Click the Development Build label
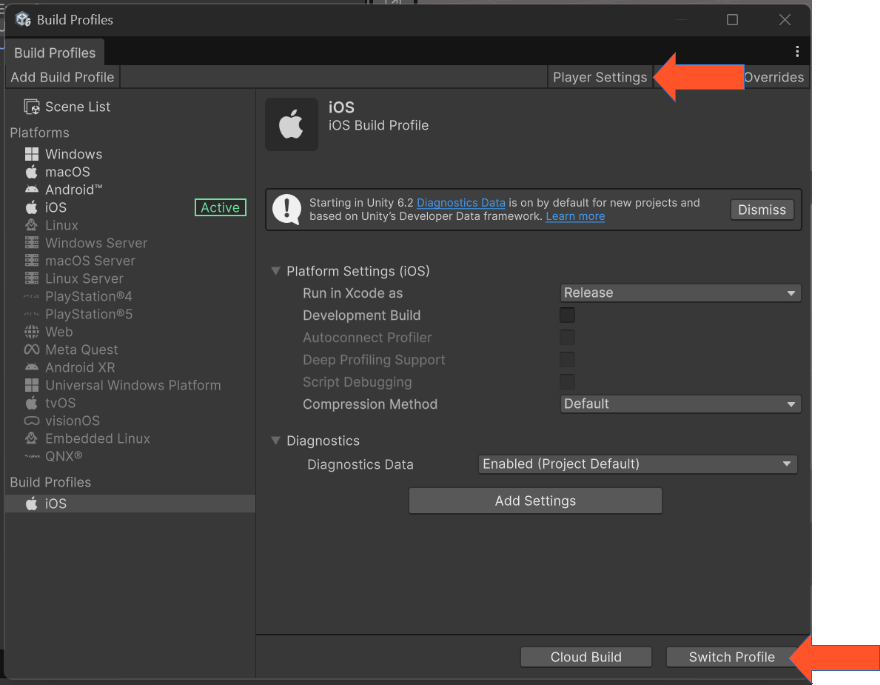The height and width of the screenshot is (685, 880). point(361,315)
